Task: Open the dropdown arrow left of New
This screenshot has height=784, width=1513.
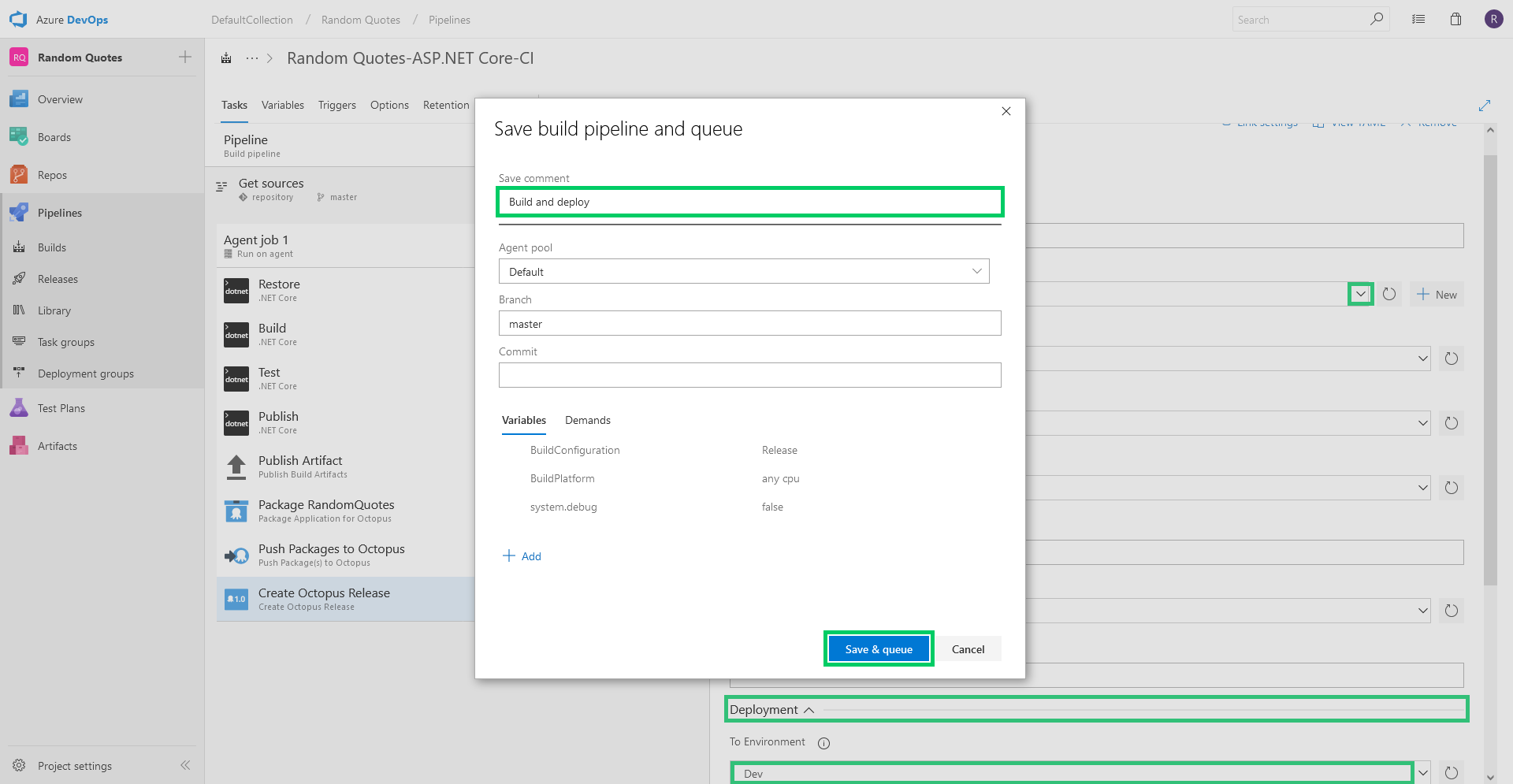Action: pos(1361,294)
